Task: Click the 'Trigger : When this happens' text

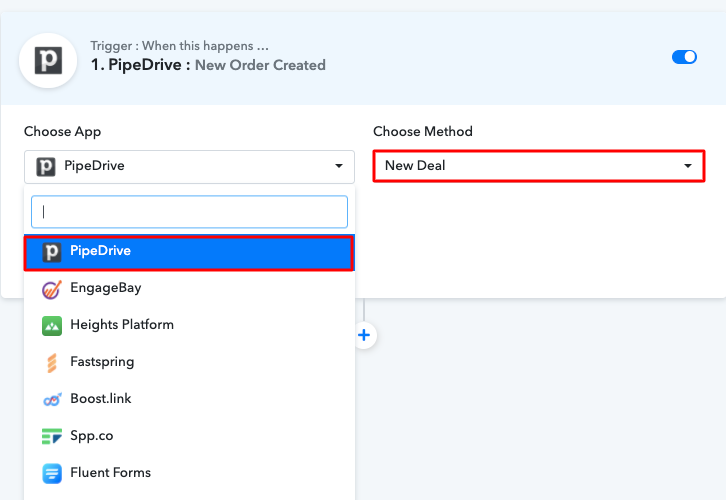Action: 179,46
